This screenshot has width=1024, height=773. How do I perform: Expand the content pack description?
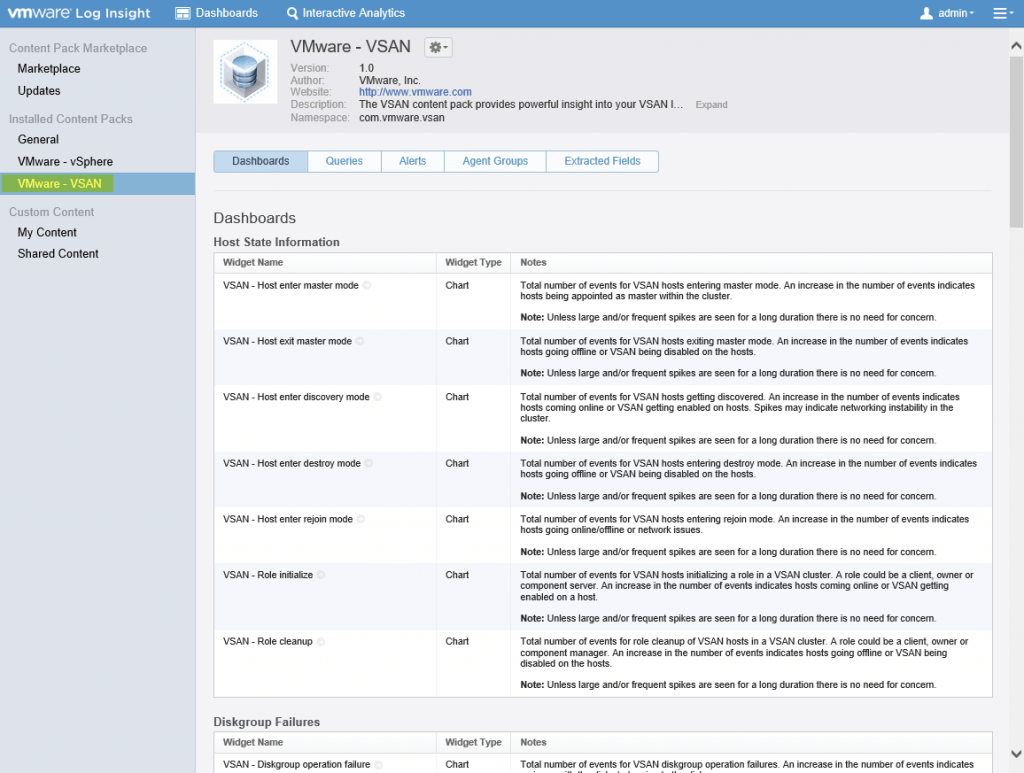711,104
